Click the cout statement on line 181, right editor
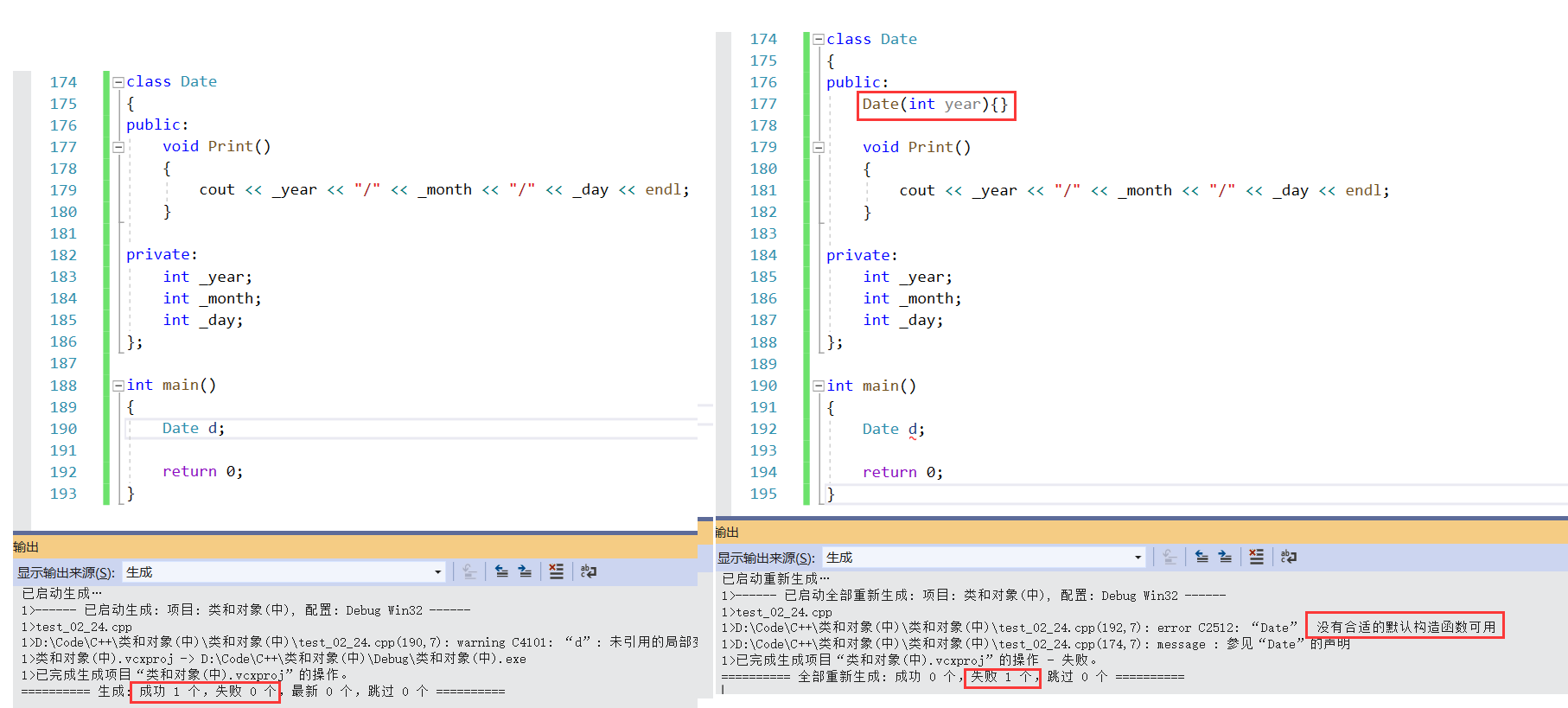Screen dimensions: 1568x708 point(1144,190)
